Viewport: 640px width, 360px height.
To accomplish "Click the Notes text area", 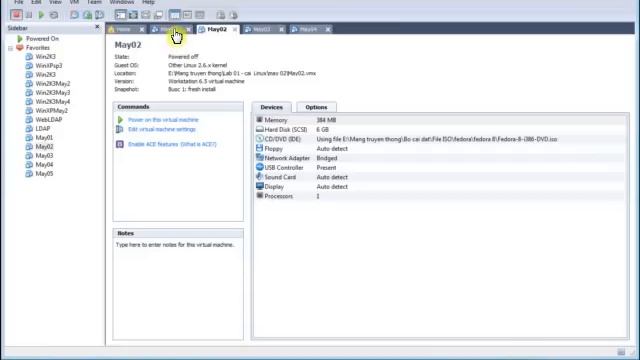I will [178, 289].
